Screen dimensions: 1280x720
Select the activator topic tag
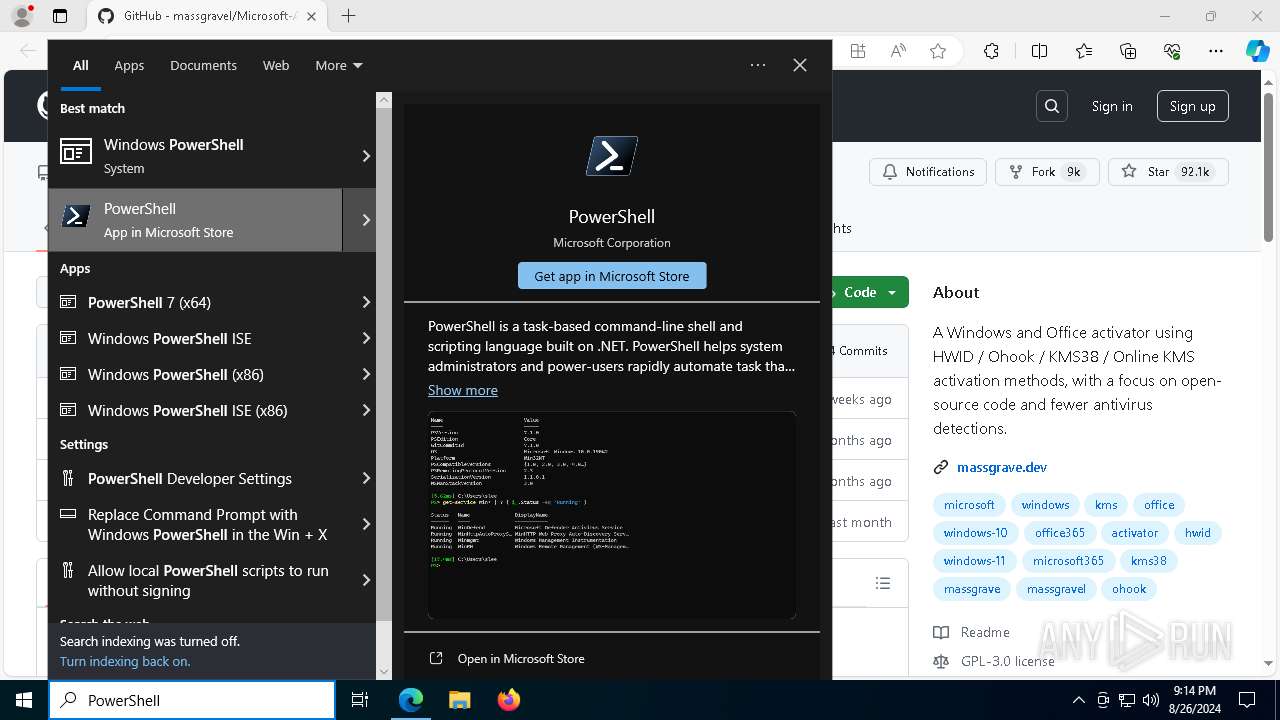click(x=1135, y=533)
